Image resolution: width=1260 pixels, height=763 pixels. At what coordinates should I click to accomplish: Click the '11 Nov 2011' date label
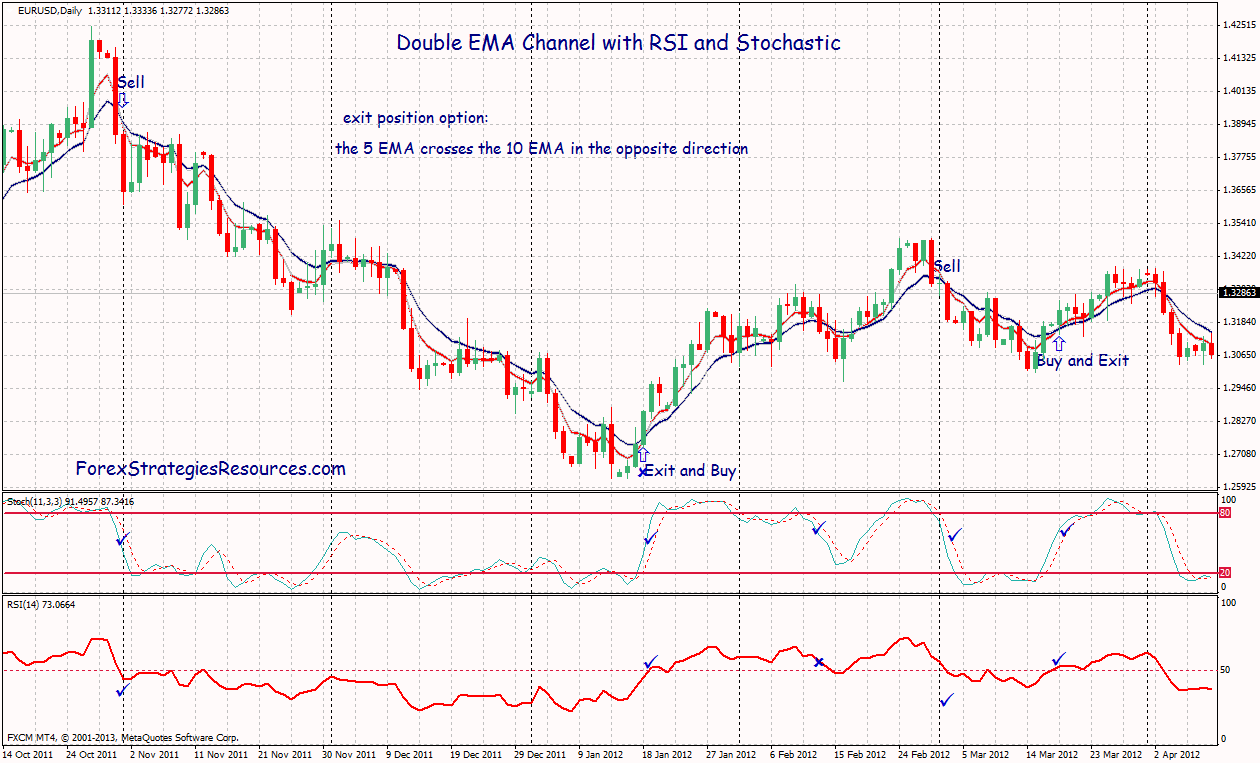219,754
